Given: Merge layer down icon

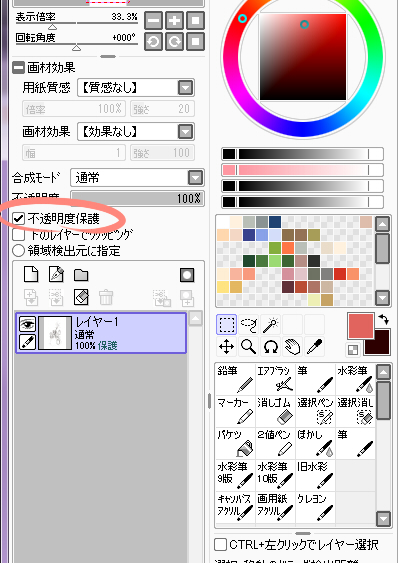Looking at the screenshot, I should [56, 298].
